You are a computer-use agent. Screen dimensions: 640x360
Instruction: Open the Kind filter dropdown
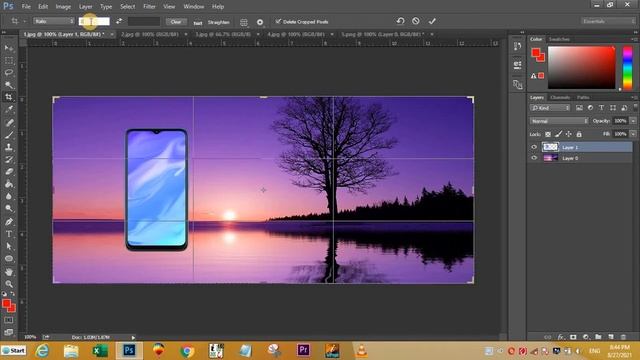coord(550,108)
